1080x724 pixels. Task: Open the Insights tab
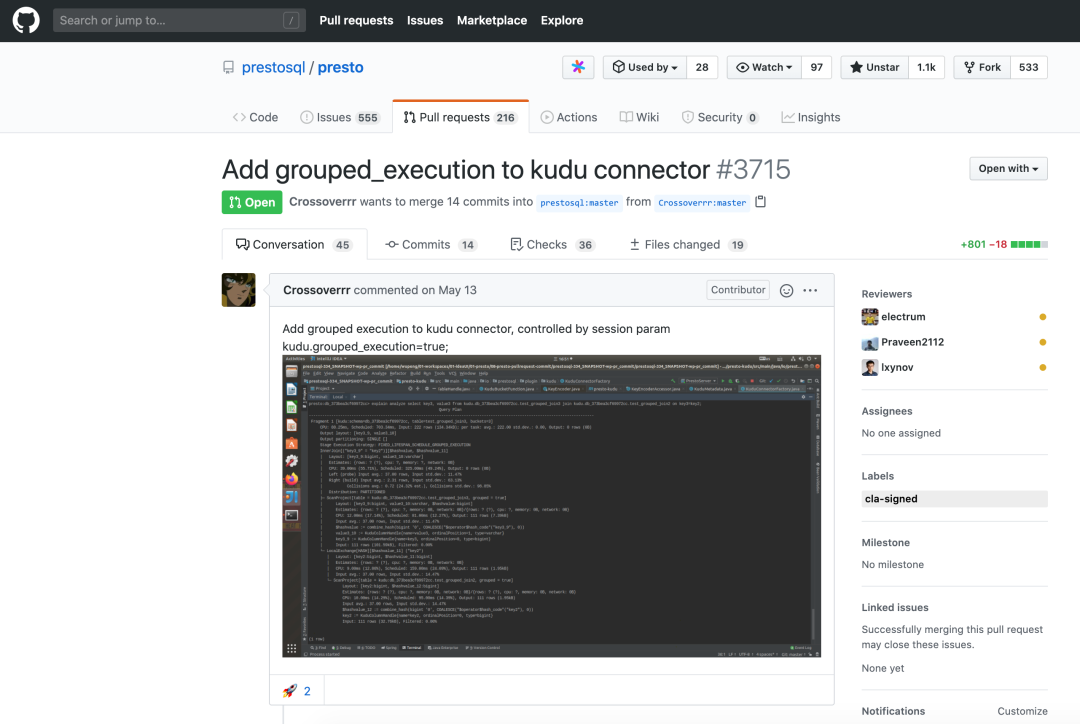(x=811, y=117)
